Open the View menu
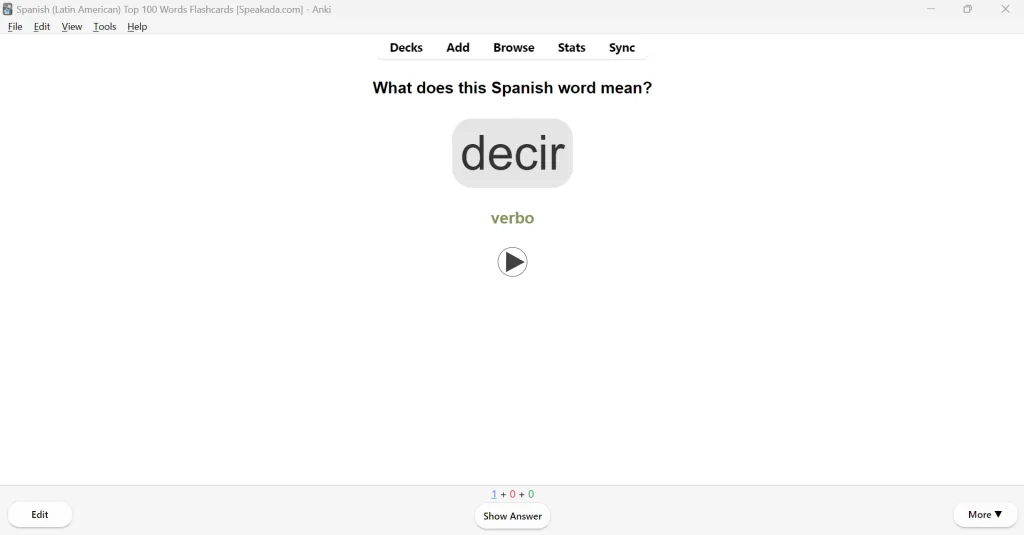 click(72, 27)
